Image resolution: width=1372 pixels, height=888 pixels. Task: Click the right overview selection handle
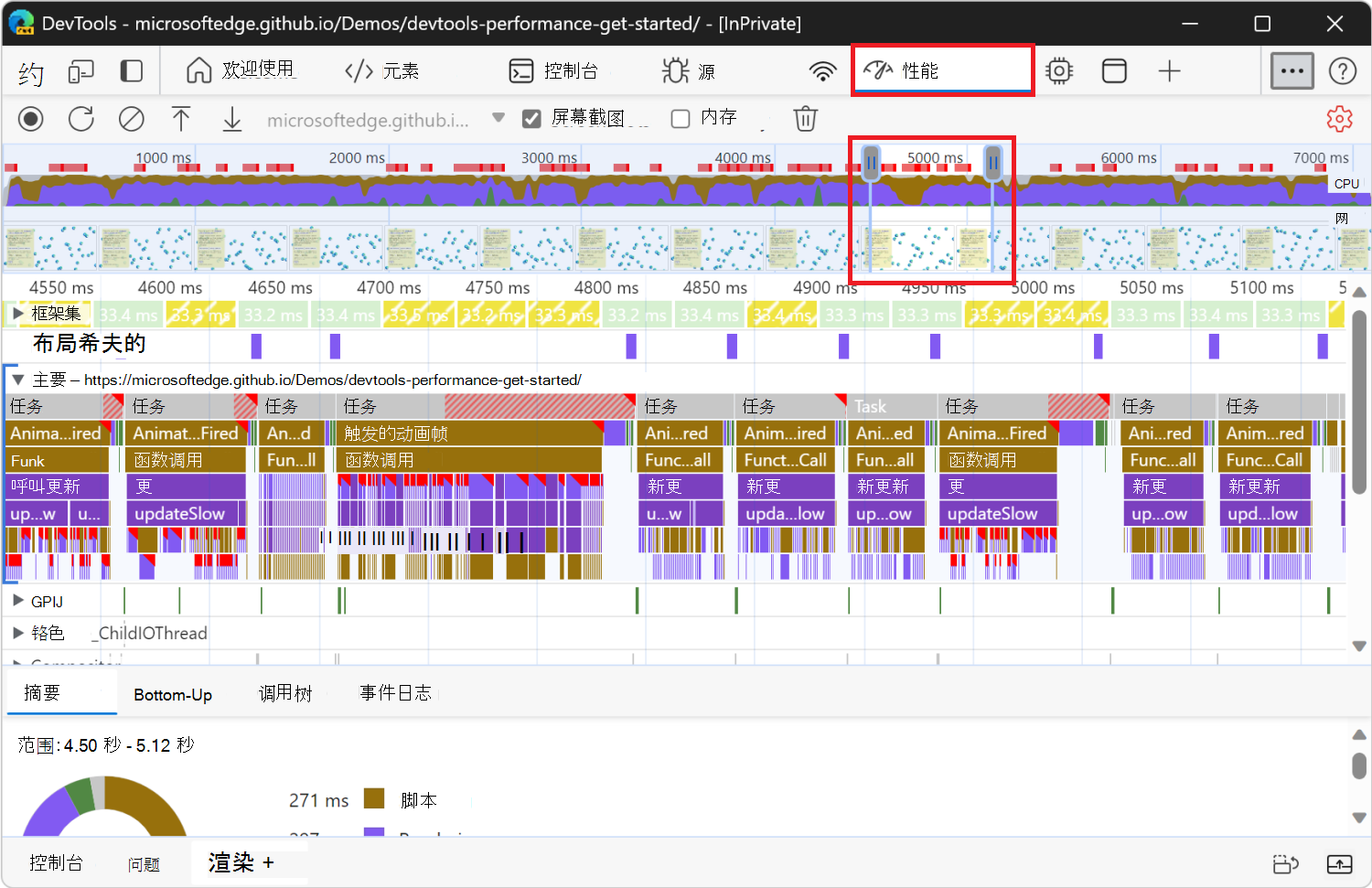pyautogui.click(x=992, y=163)
